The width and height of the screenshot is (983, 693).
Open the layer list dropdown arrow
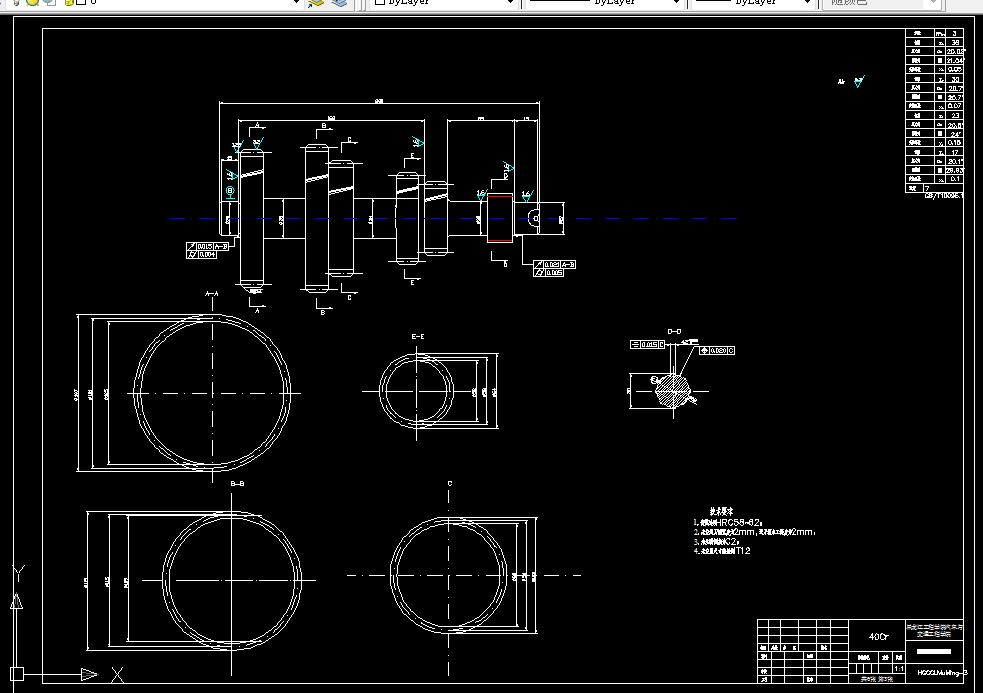point(296,3)
